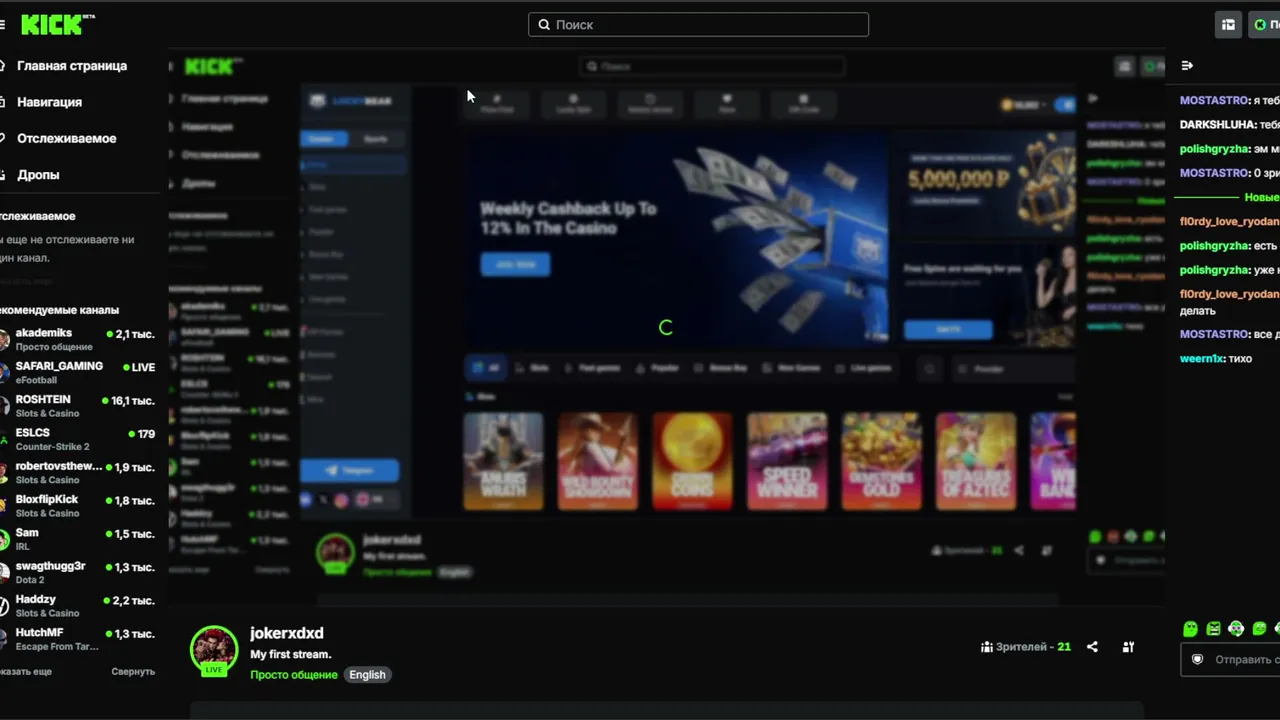
Task: Open the dashboard icon in top bar
Action: (x=1229, y=25)
